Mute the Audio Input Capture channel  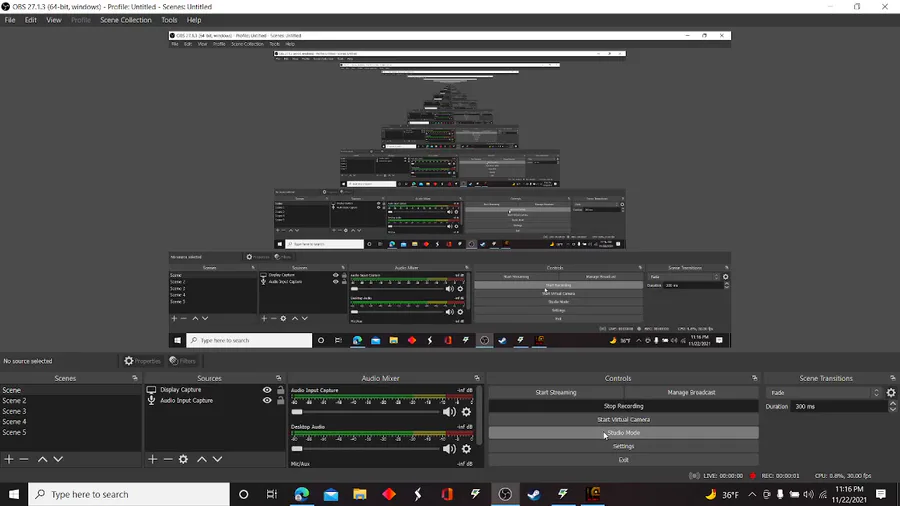point(449,412)
